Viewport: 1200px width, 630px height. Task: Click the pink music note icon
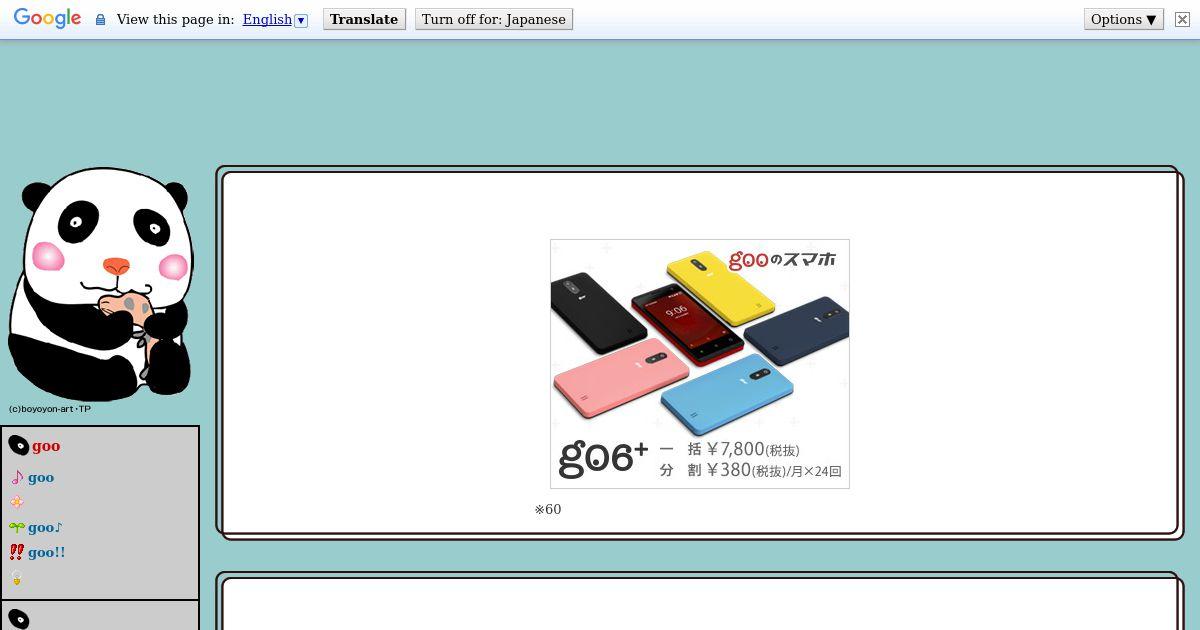tap(17, 478)
